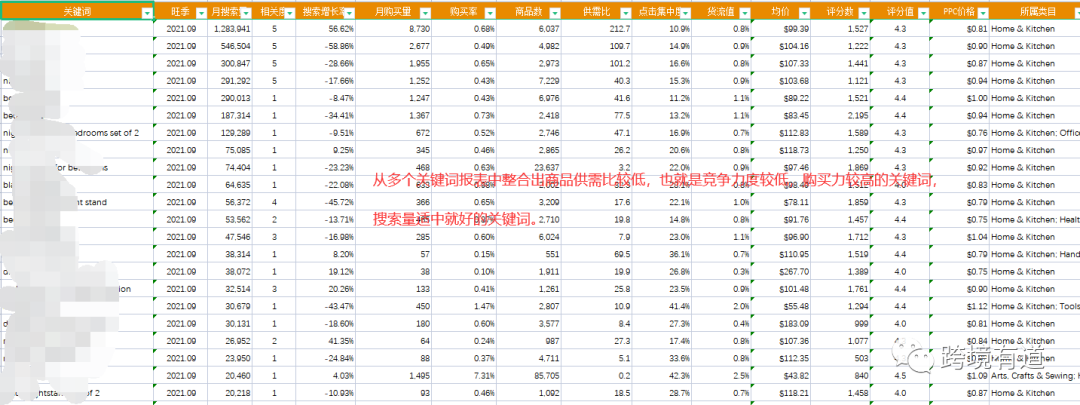Select the growth rate cell 41.35%
The image size is (1080, 405).
click(x=326, y=341)
